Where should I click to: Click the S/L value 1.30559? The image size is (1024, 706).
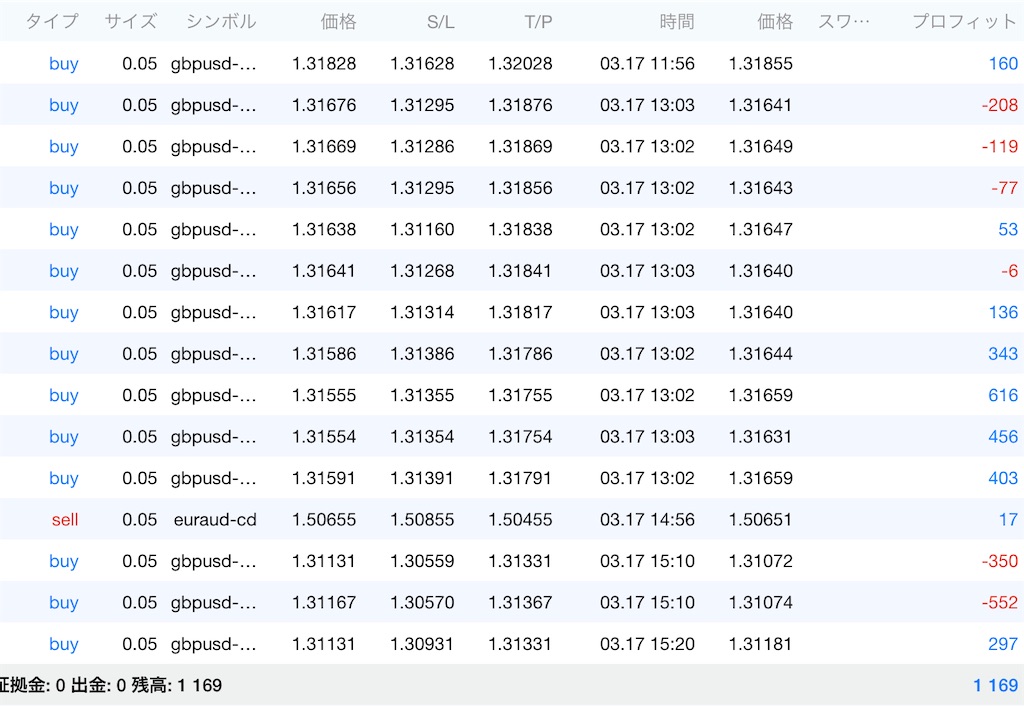pyautogui.click(x=422, y=561)
